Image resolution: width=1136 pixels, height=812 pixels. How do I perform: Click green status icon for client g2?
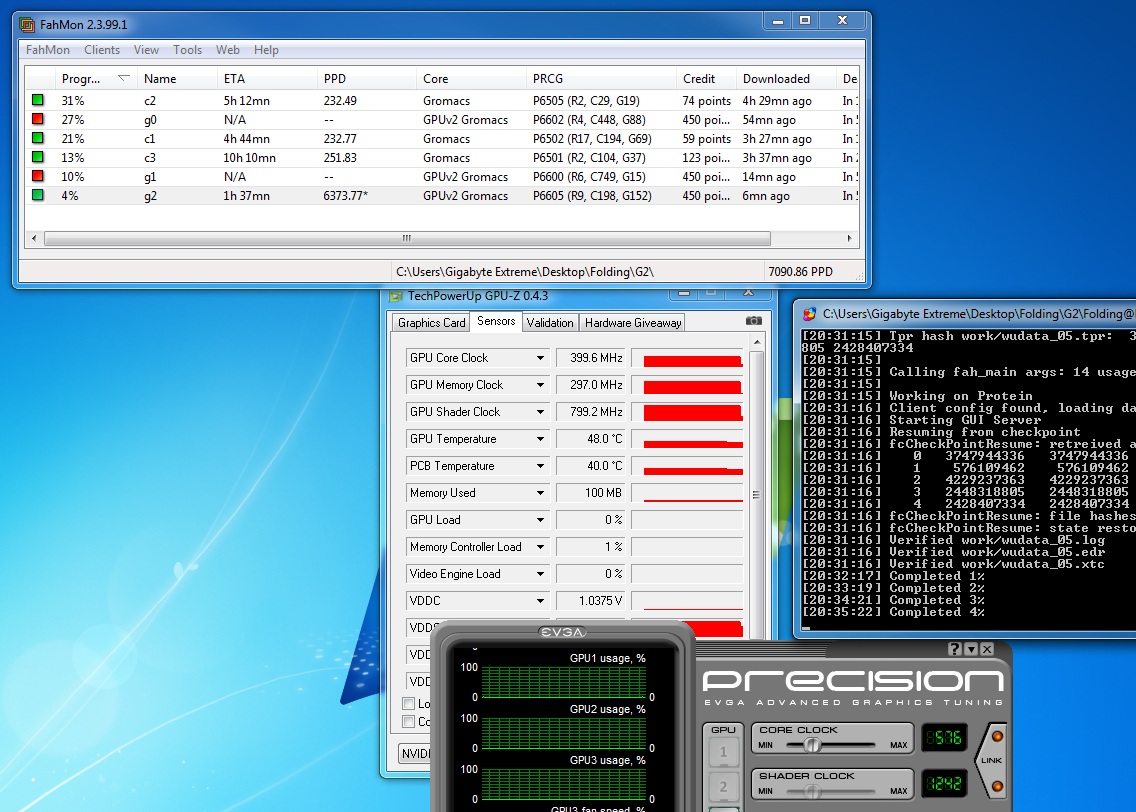point(38,194)
